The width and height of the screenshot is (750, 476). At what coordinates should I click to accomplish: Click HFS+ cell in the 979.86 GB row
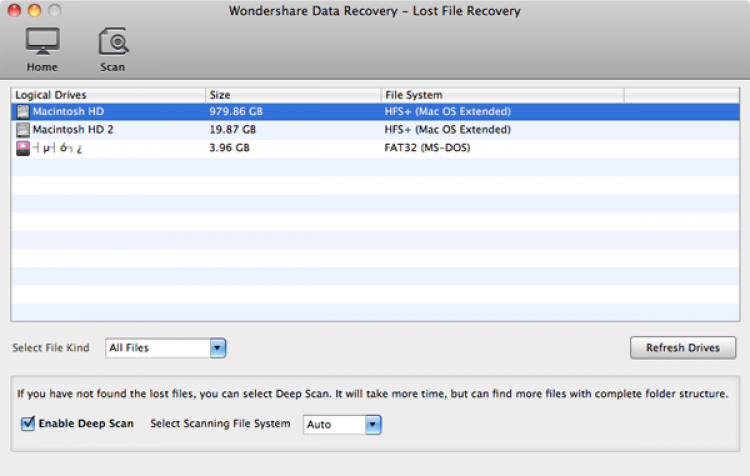pyautogui.click(x=447, y=111)
